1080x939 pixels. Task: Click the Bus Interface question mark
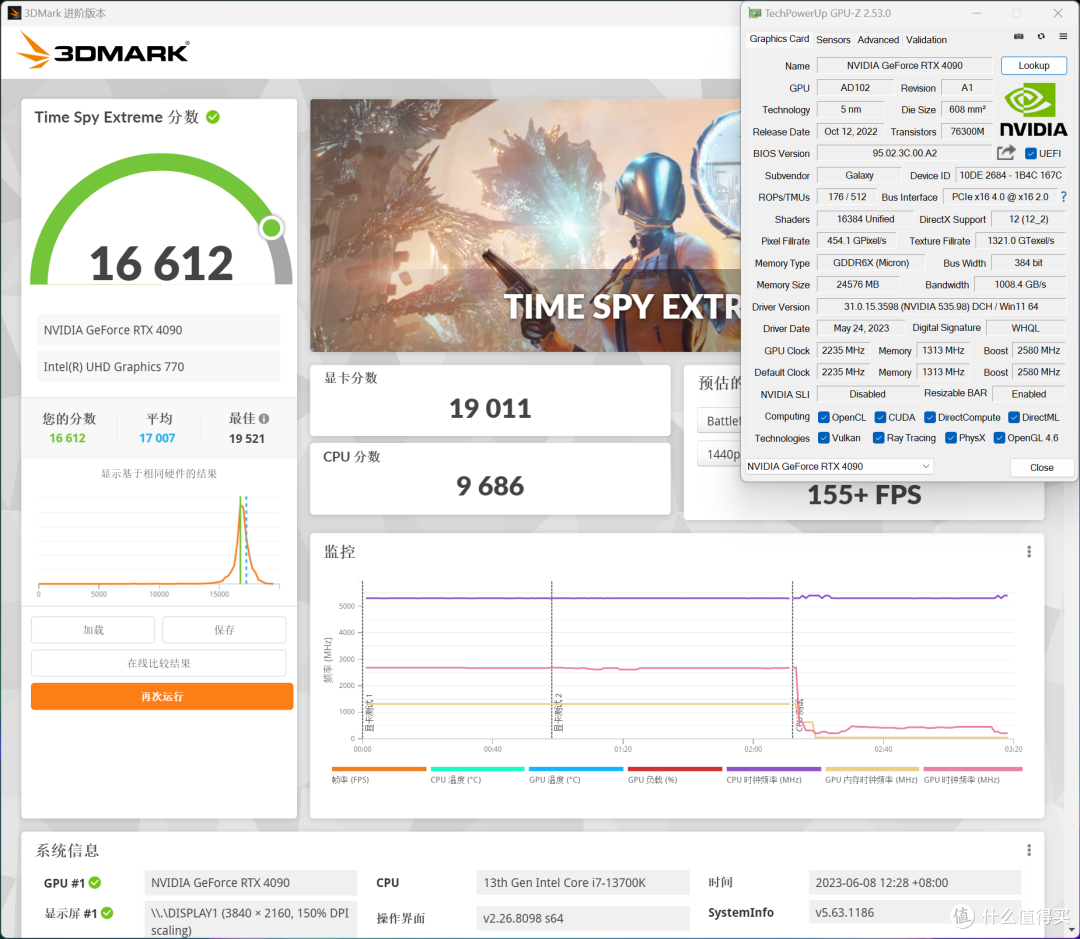tap(1063, 197)
